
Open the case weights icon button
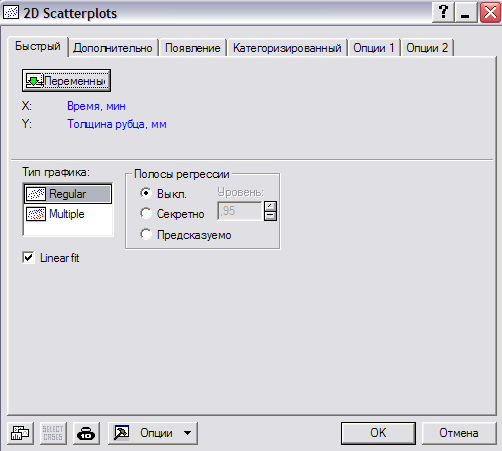point(86,433)
